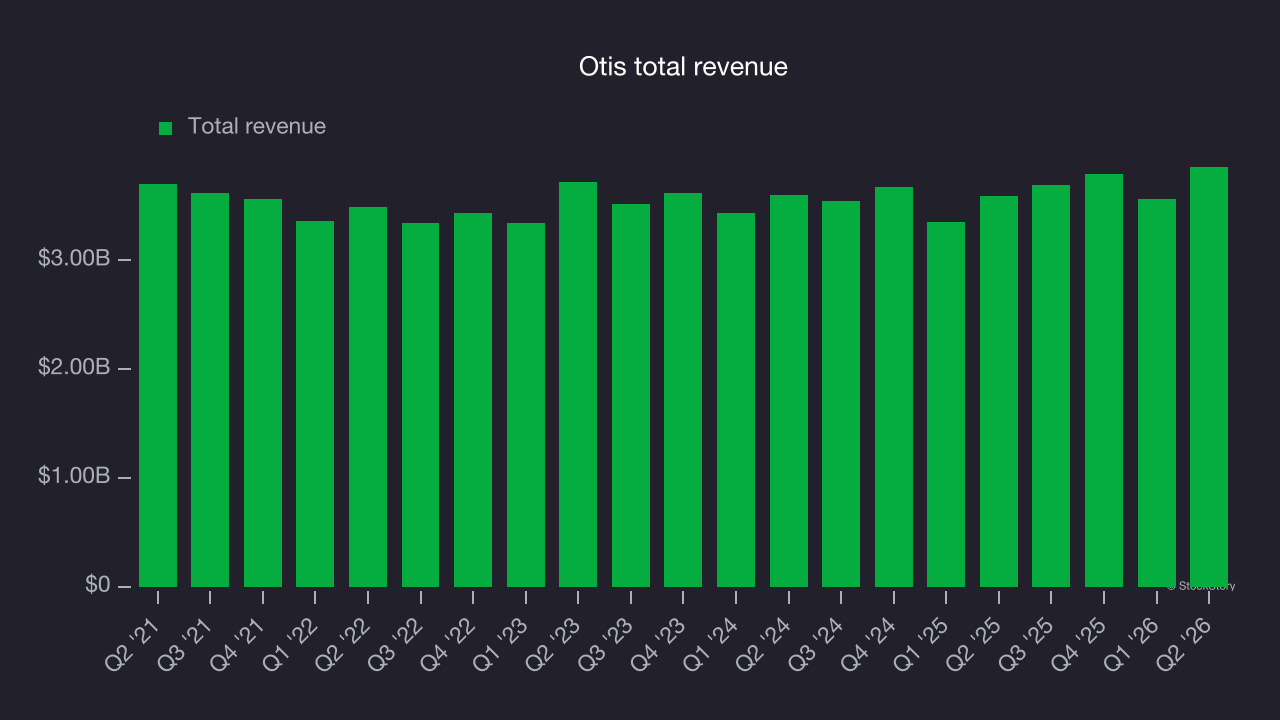
Task: Select the Q2 '23 revenue bar
Action: click(x=578, y=384)
